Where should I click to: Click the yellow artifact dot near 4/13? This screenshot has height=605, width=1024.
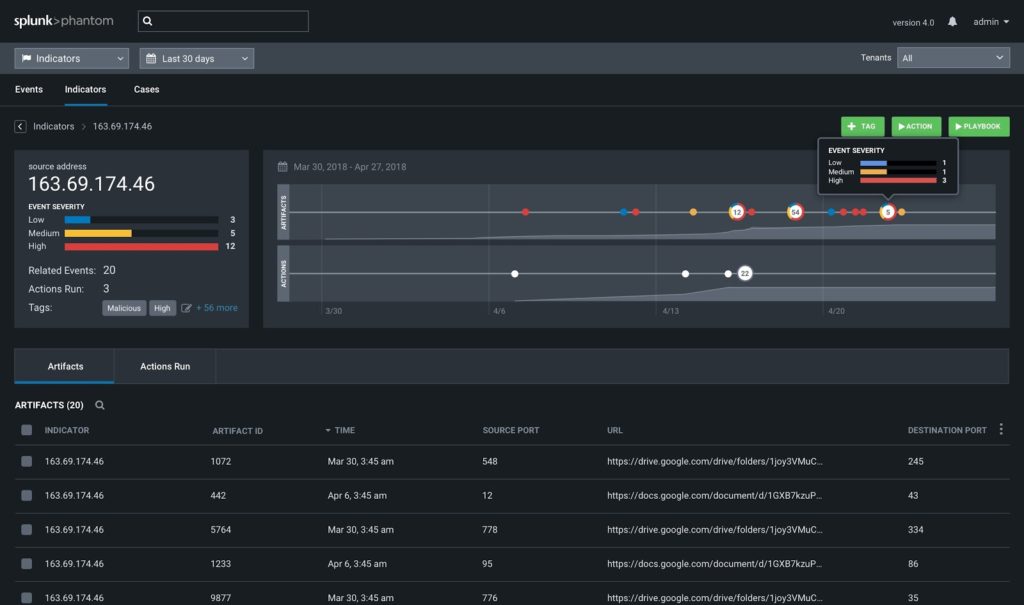[693, 212]
